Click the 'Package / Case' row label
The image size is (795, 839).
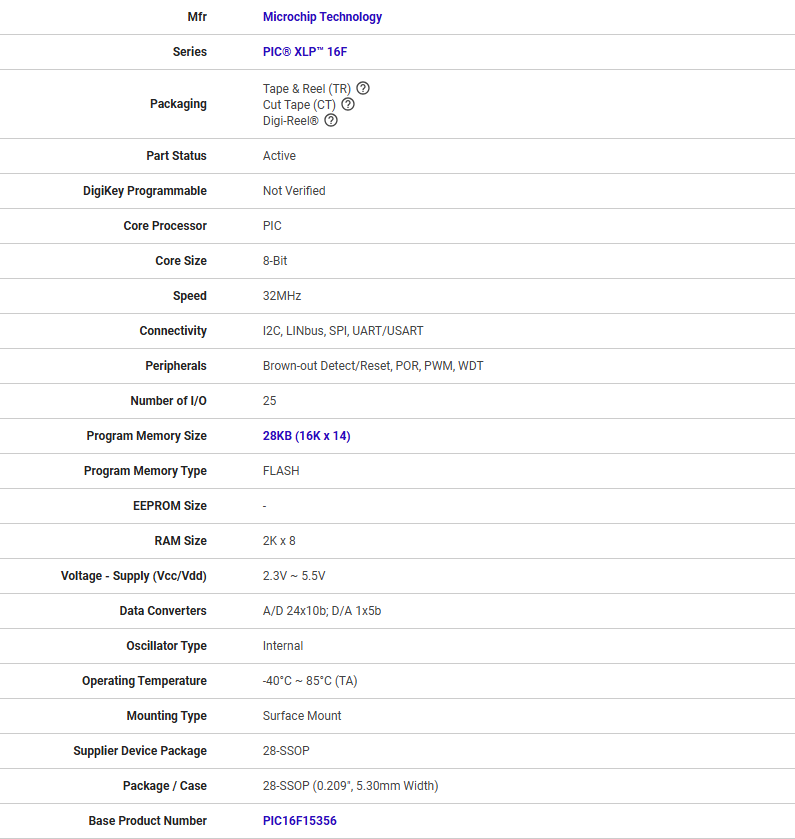164,785
